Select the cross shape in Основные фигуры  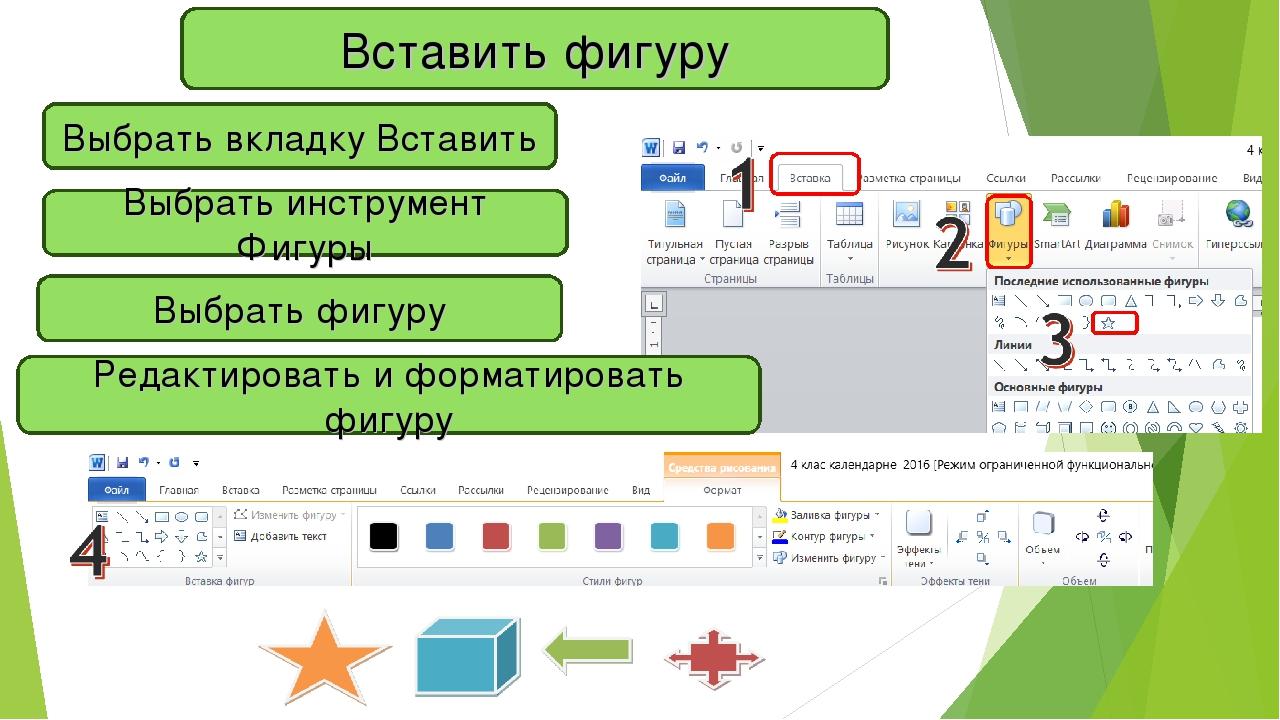[1240, 407]
